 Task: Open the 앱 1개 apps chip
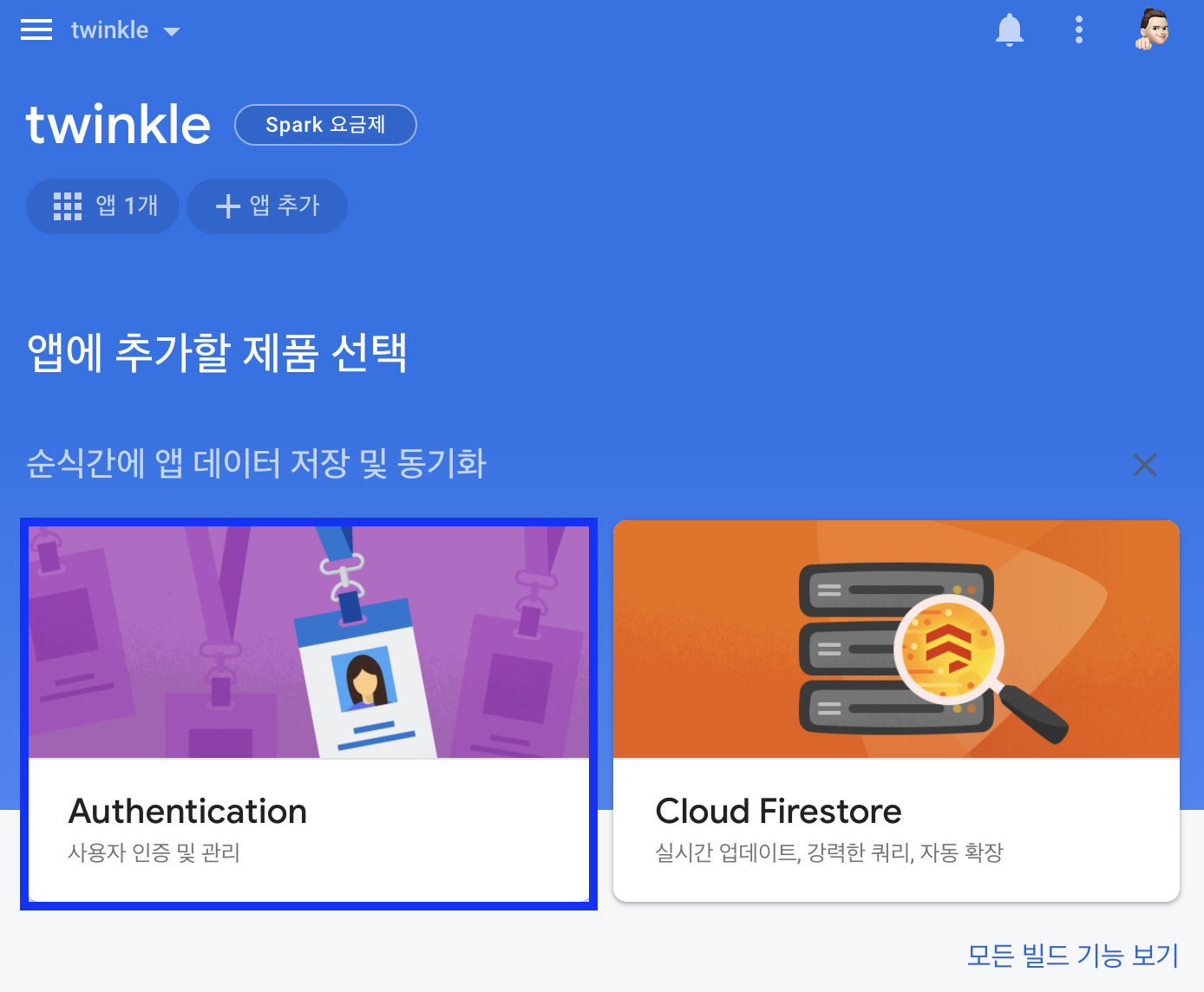pyautogui.click(x=102, y=206)
